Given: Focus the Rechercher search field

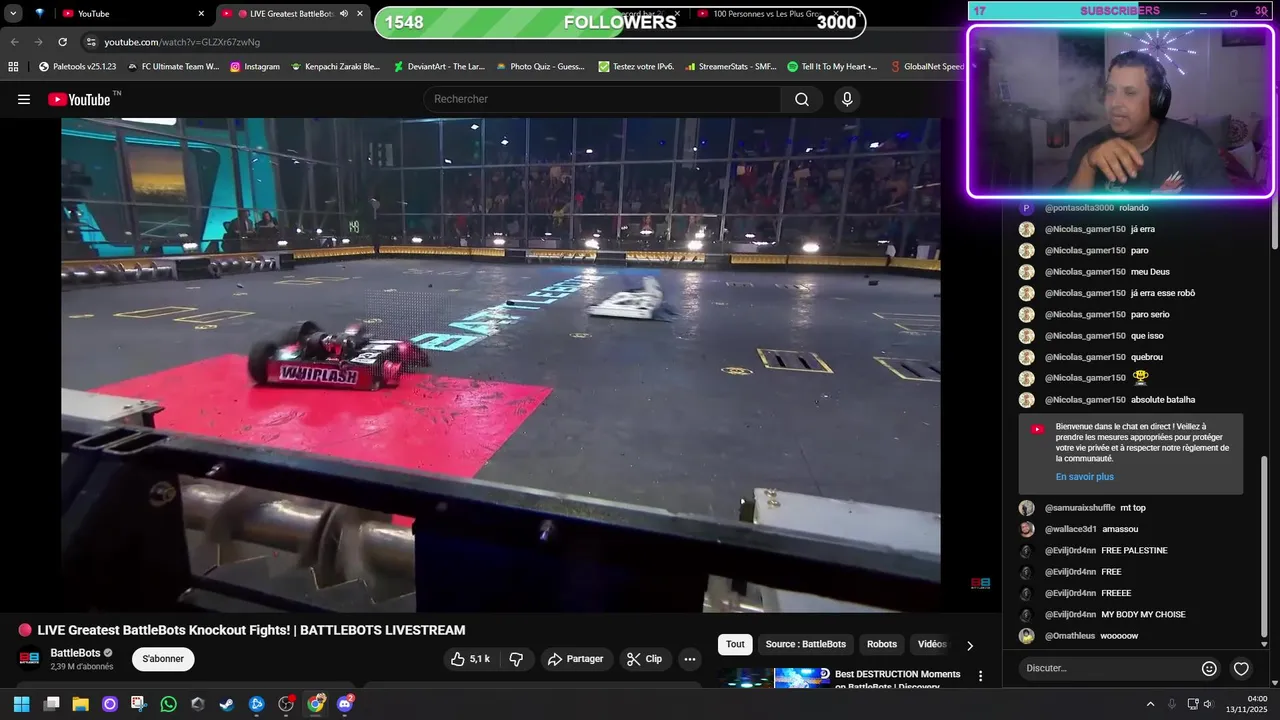Looking at the screenshot, I should 602,99.
